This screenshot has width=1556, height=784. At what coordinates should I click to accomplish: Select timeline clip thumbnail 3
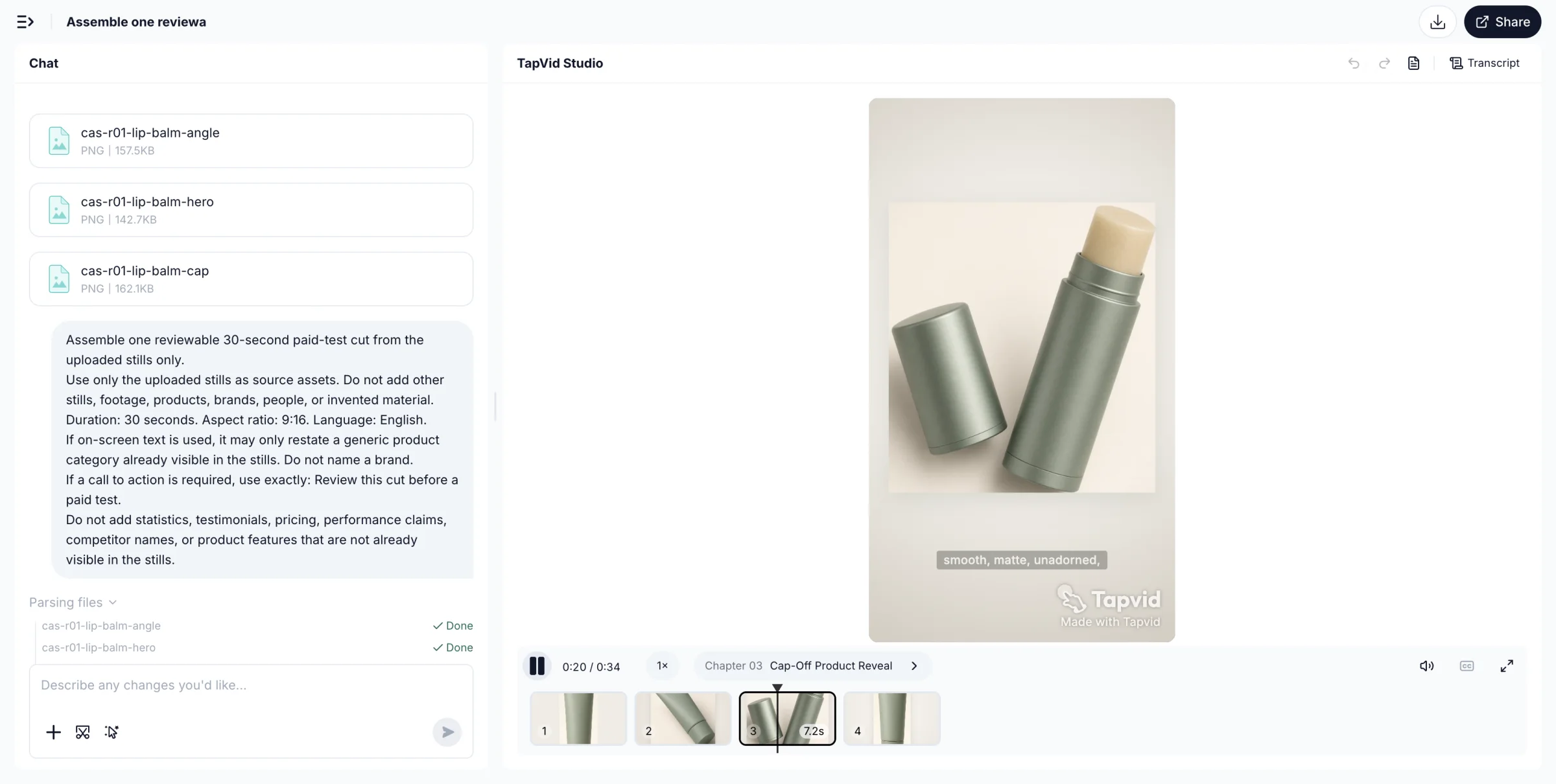[787, 719]
